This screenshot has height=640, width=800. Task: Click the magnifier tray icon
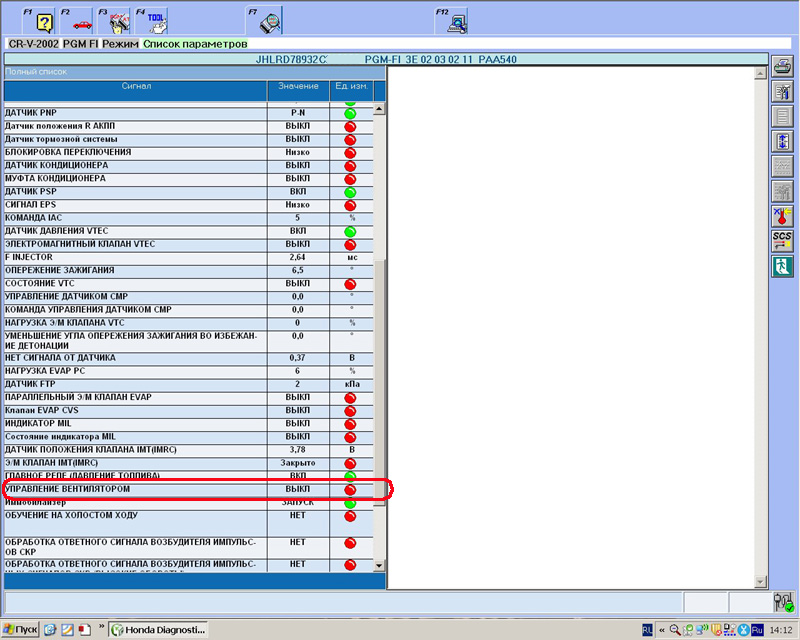click(x=675, y=630)
